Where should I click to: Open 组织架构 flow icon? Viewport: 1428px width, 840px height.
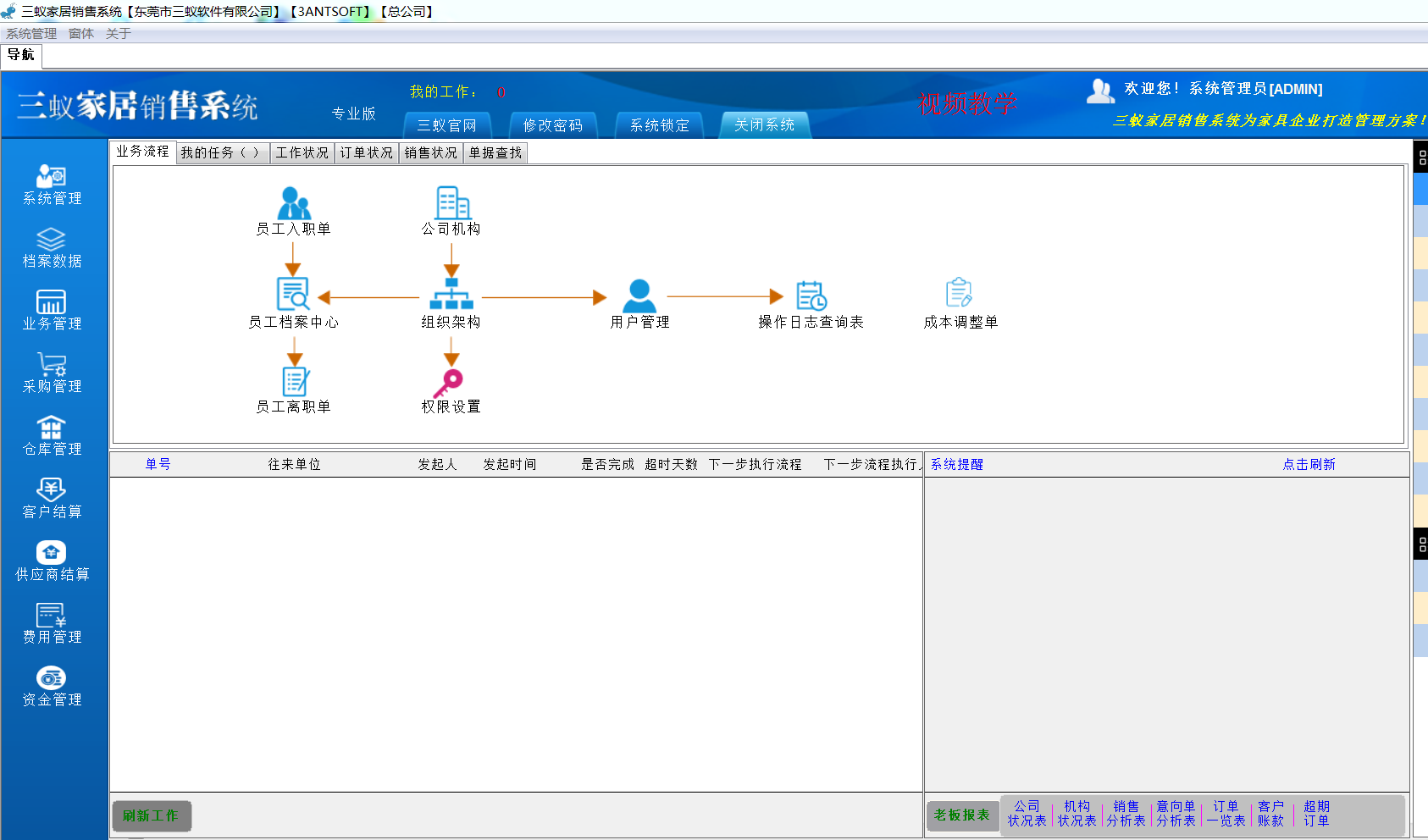pos(451,294)
